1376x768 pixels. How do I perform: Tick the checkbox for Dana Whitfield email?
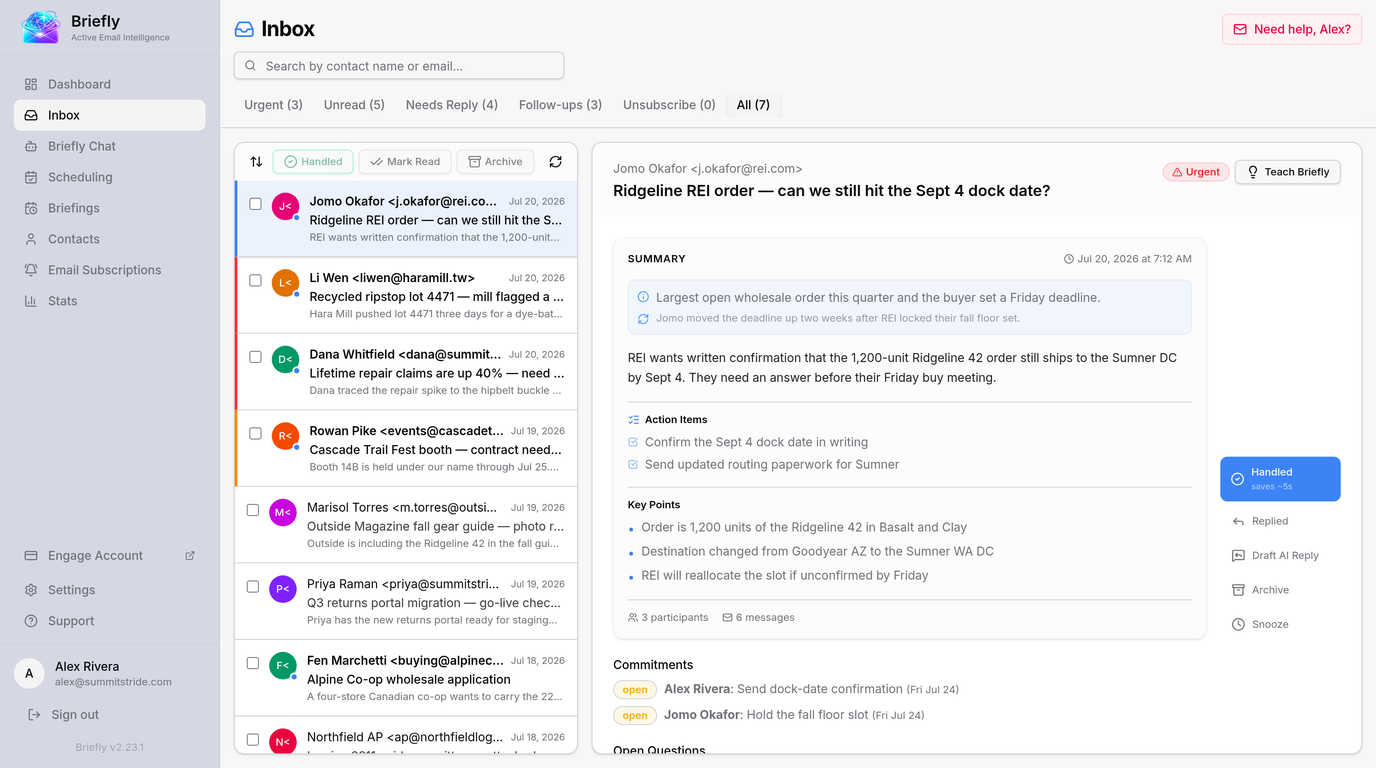click(255, 357)
